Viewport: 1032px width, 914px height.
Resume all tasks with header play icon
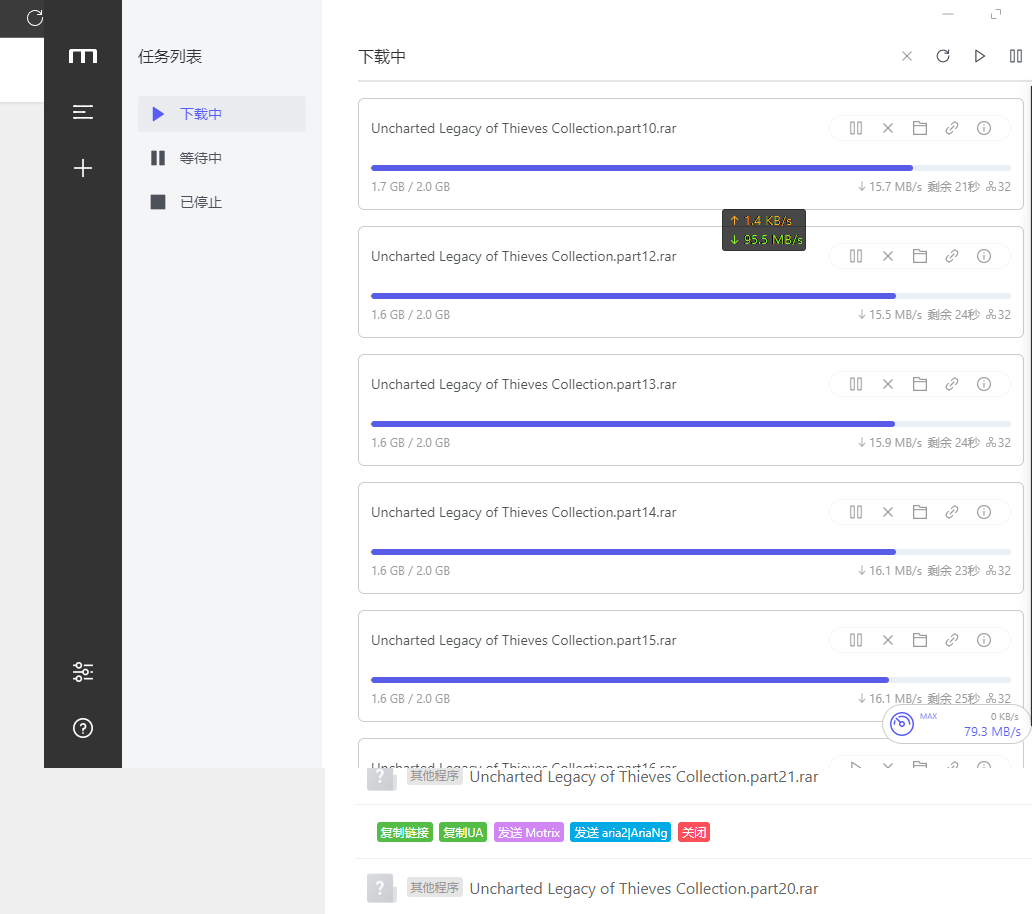click(979, 57)
